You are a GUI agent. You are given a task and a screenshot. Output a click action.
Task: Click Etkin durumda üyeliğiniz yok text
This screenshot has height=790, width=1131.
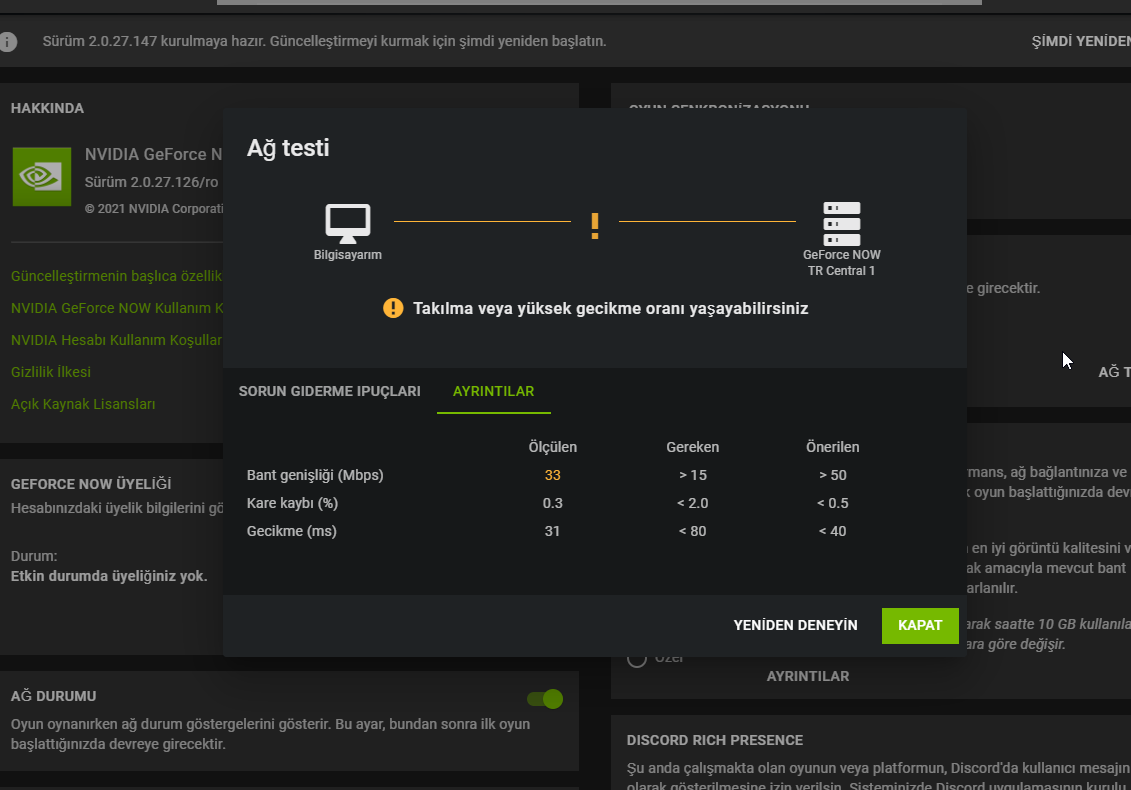[109, 576]
